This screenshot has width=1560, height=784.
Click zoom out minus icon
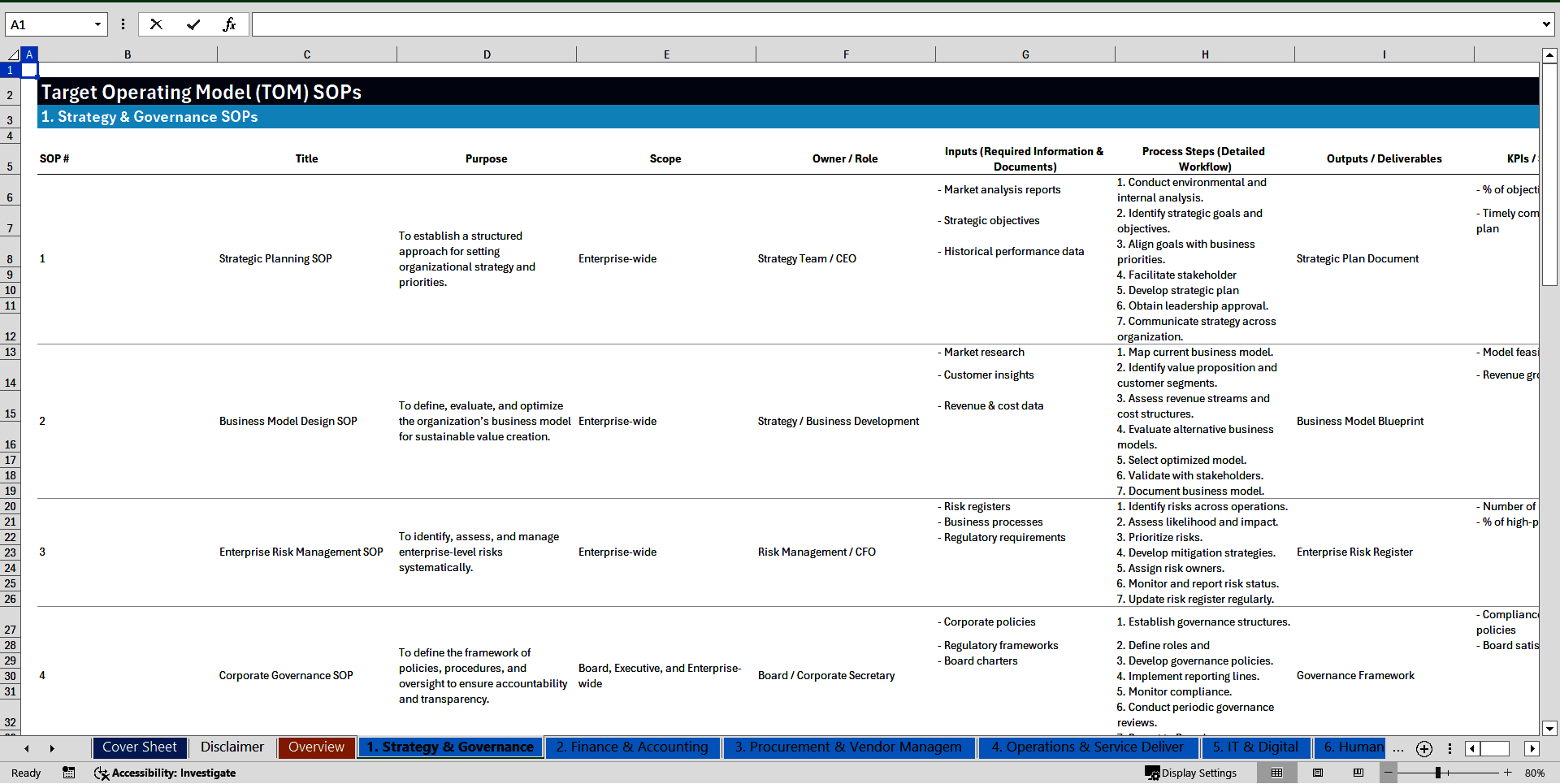click(1389, 773)
